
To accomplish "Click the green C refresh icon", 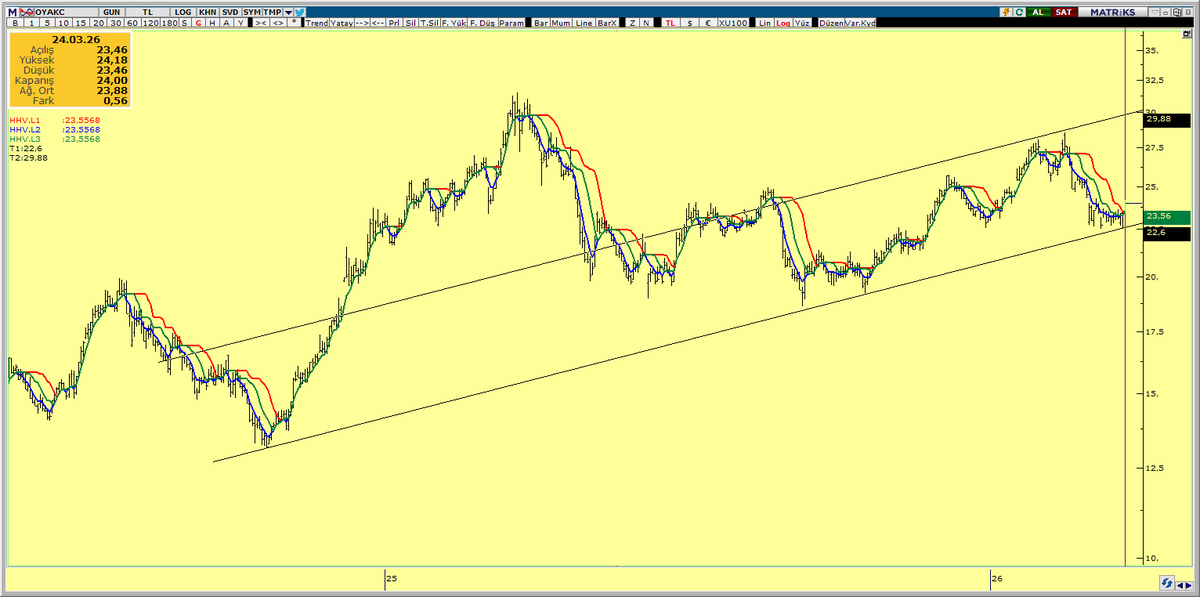I will 1019,11.
